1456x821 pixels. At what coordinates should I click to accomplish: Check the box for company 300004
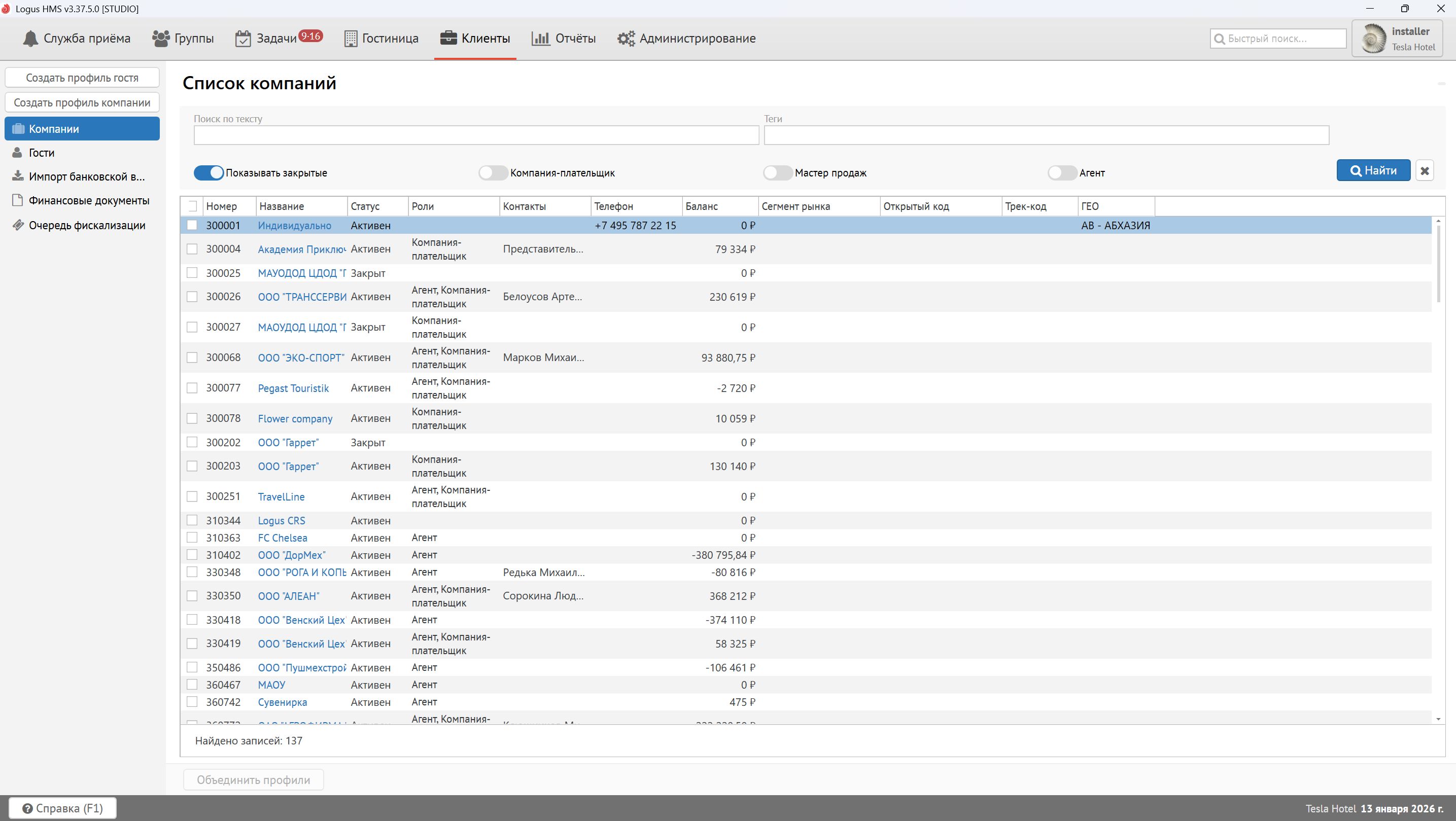(x=192, y=249)
